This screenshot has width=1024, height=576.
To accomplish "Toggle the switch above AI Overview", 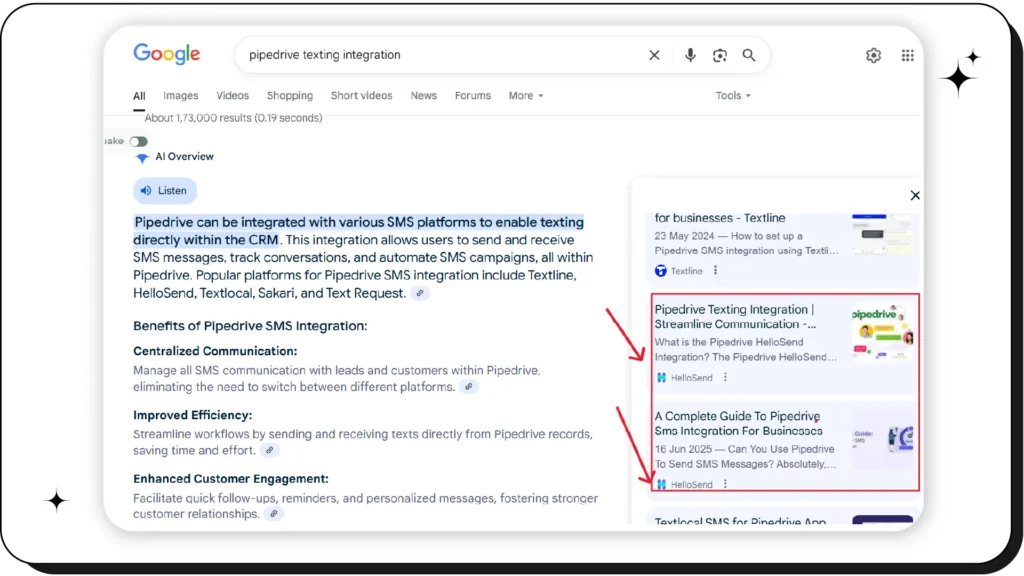I will [138, 141].
